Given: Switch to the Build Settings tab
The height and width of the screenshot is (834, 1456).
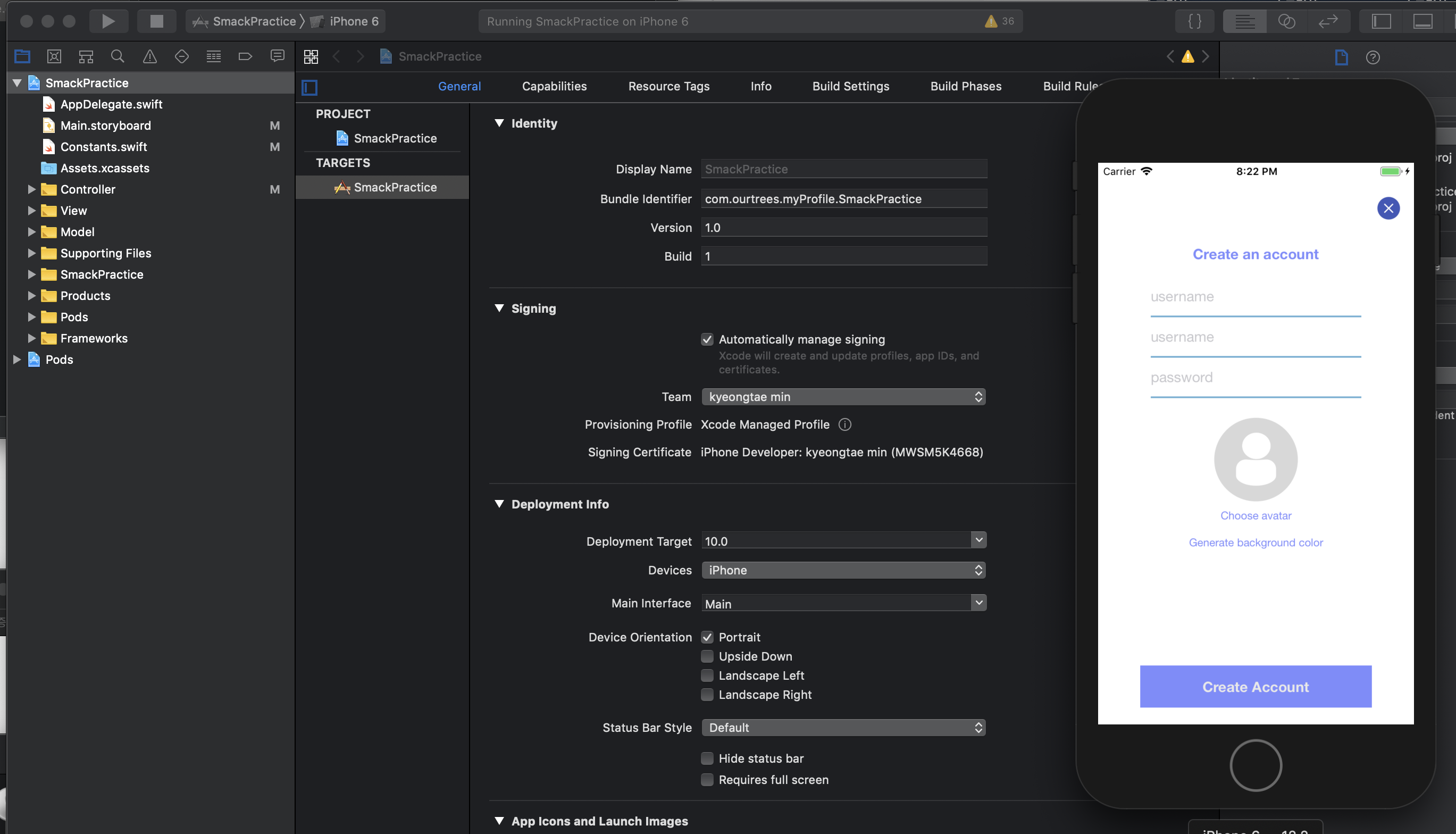Looking at the screenshot, I should click(x=850, y=87).
